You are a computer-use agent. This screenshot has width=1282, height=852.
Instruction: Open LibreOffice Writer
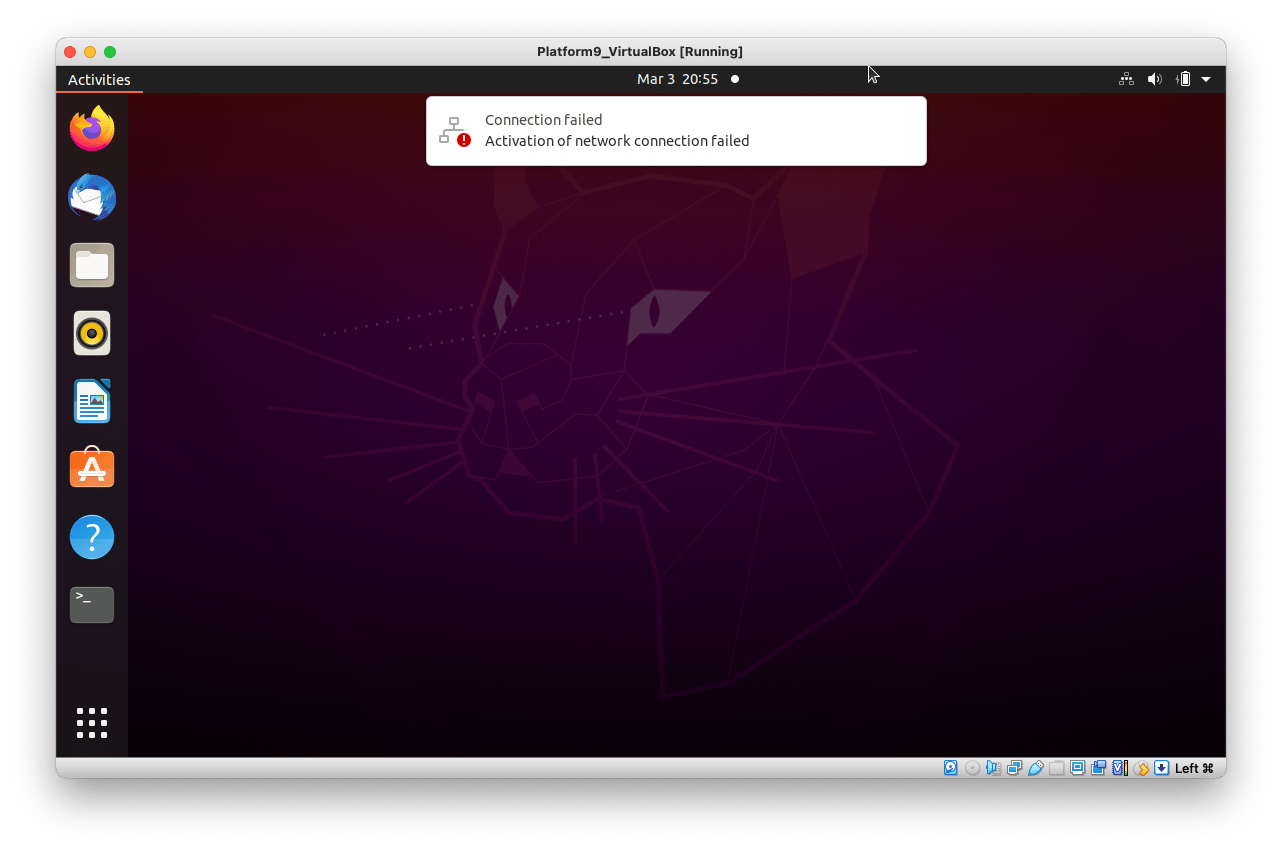click(x=92, y=401)
